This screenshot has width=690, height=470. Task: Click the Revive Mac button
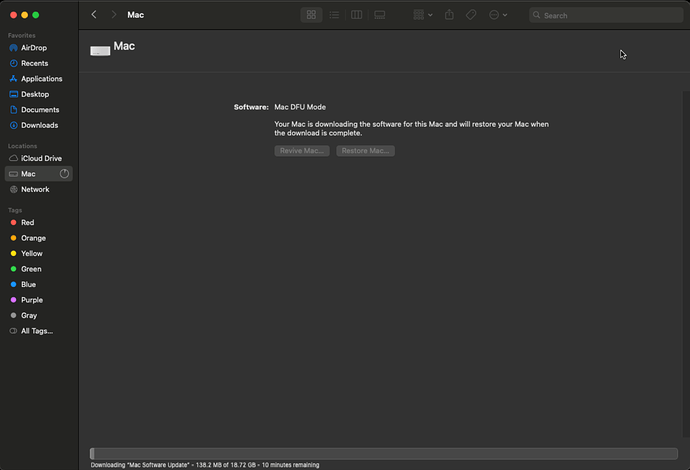point(302,151)
